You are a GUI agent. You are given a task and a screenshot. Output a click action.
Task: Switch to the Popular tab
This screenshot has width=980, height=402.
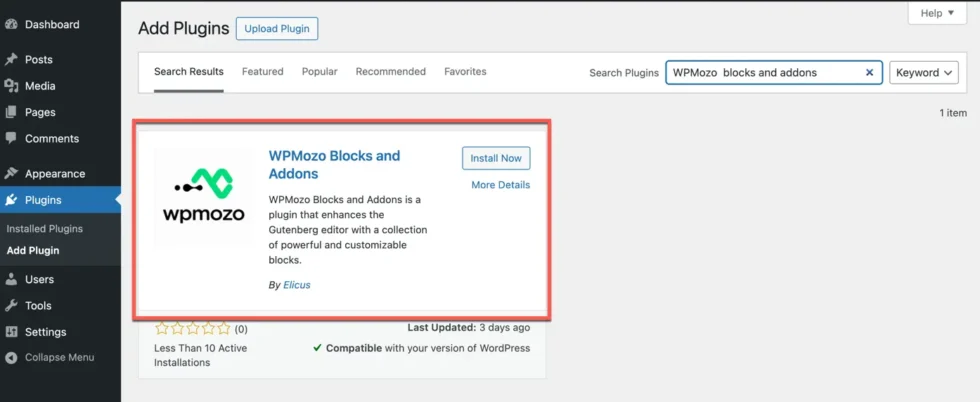pyautogui.click(x=319, y=72)
